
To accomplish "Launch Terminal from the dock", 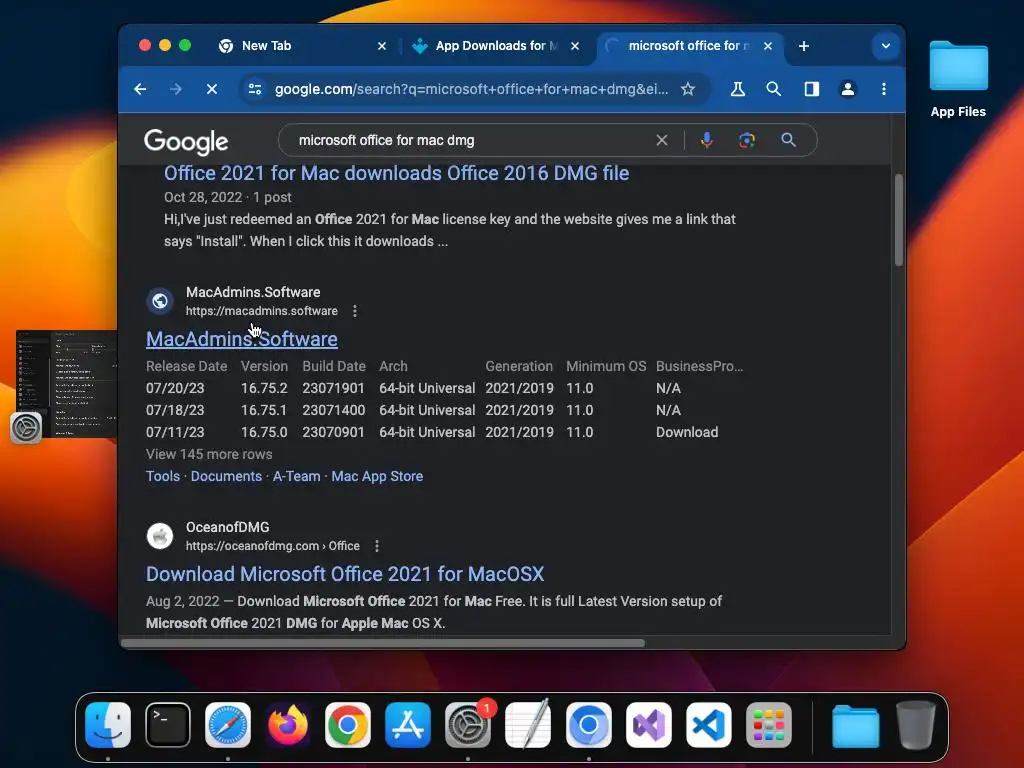I will point(168,725).
